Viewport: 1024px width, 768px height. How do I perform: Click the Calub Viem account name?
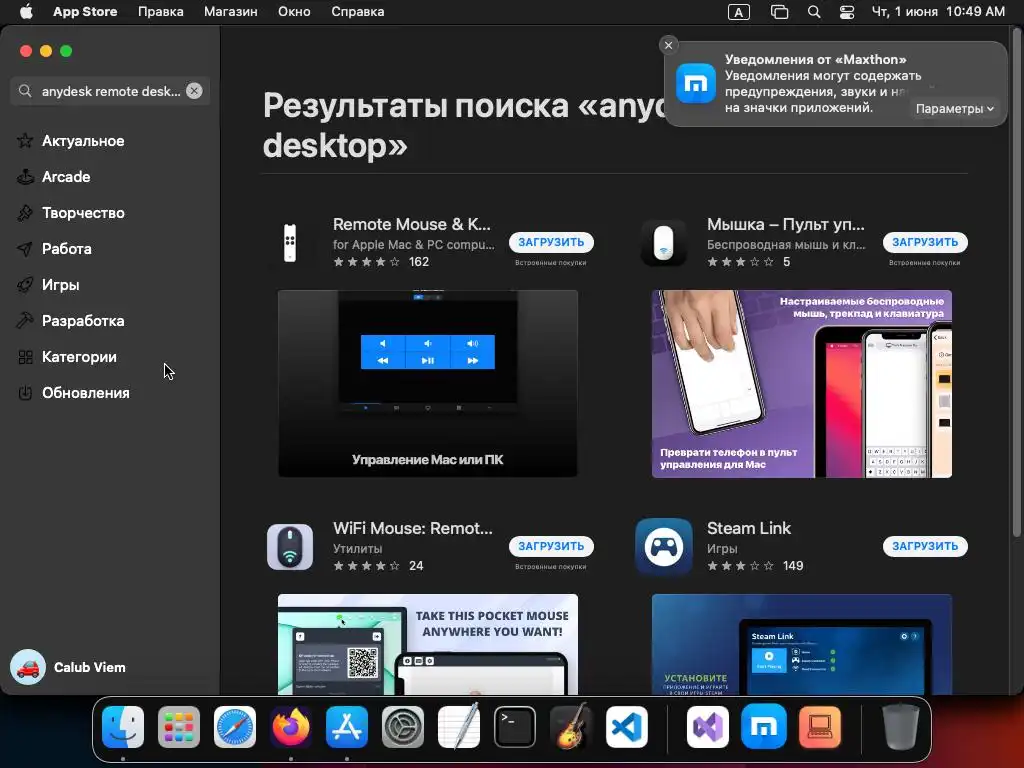click(x=89, y=667)
